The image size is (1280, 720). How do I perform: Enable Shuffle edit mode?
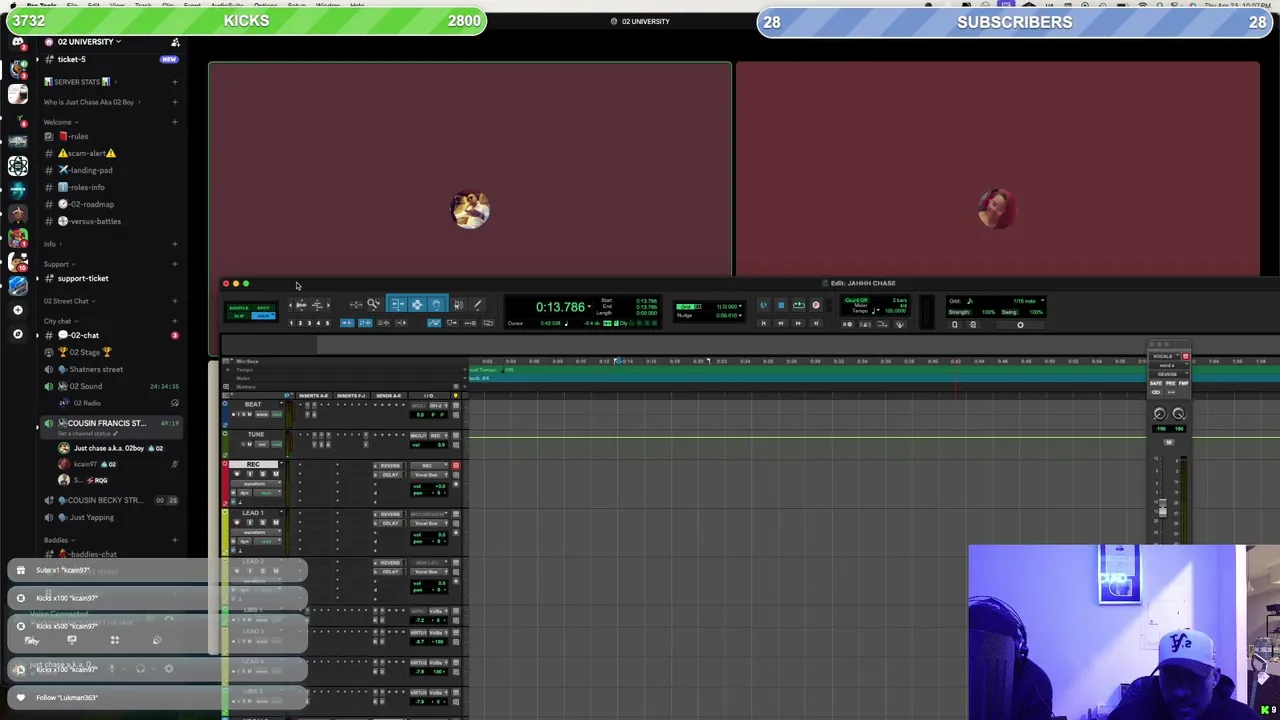coord(238,308)
